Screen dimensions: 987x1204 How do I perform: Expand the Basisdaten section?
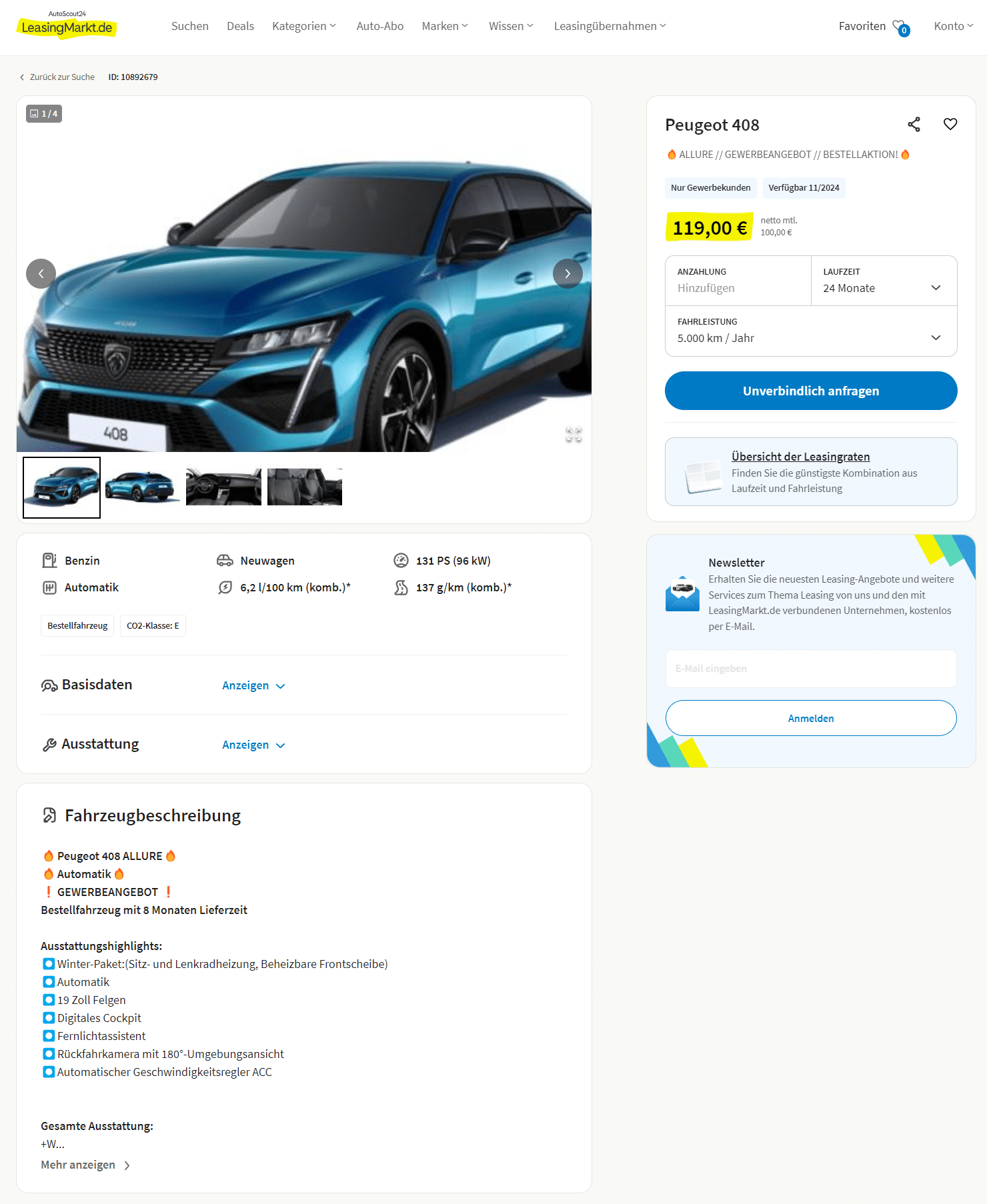click(253, 685)
